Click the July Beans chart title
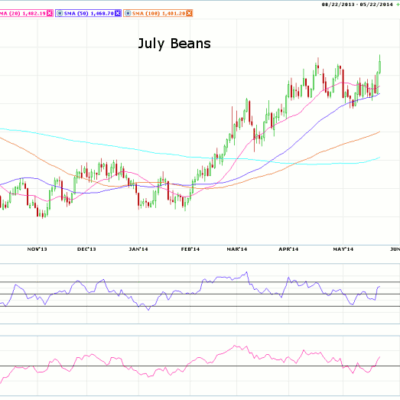400x400 pixels. 174,44
